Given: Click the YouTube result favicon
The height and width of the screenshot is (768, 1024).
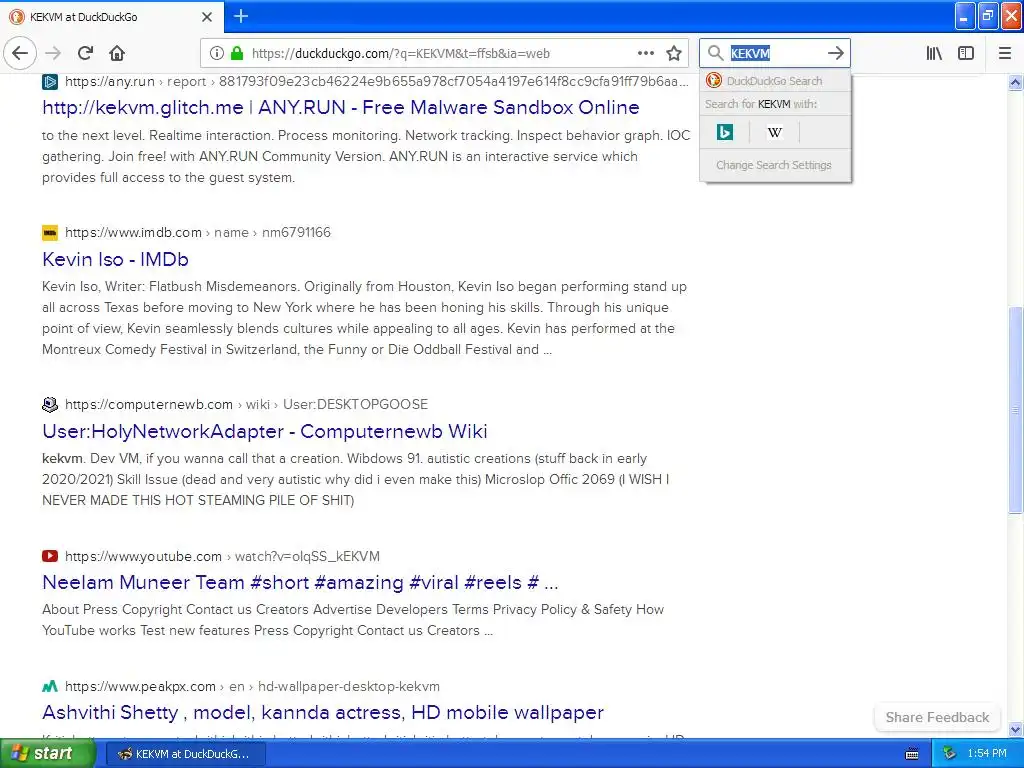Looking at the screenshot, I should click(50, 556).
